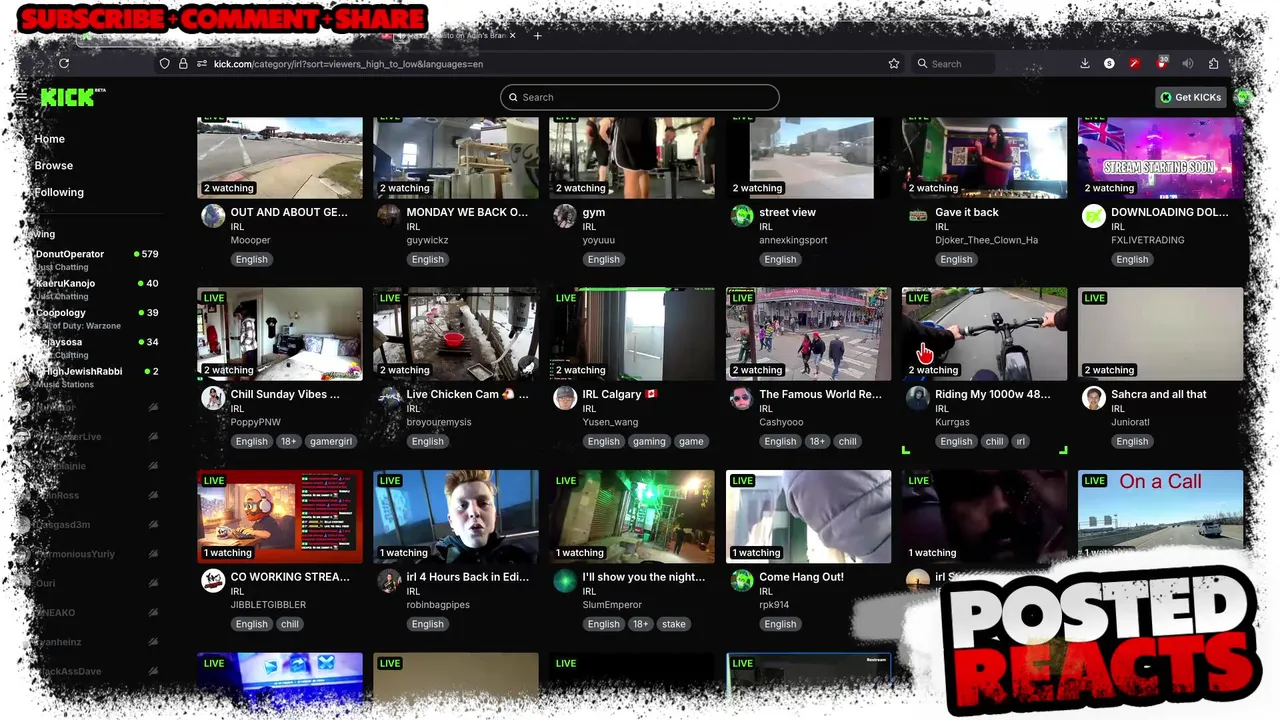Open DonutOperator followed channel
This screenshot has height=720, width=1280.
[92, 260]
